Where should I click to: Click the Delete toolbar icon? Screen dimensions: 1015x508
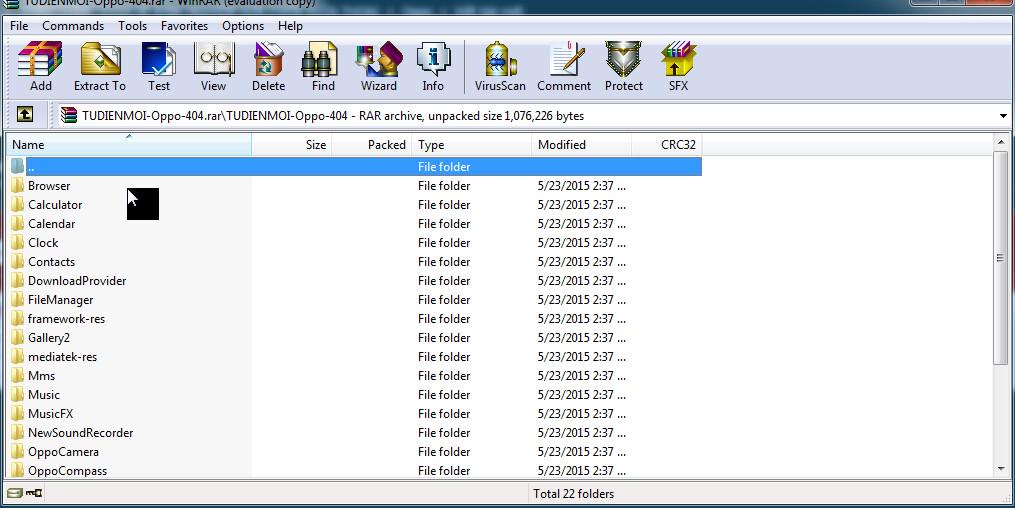pos(268,67)
